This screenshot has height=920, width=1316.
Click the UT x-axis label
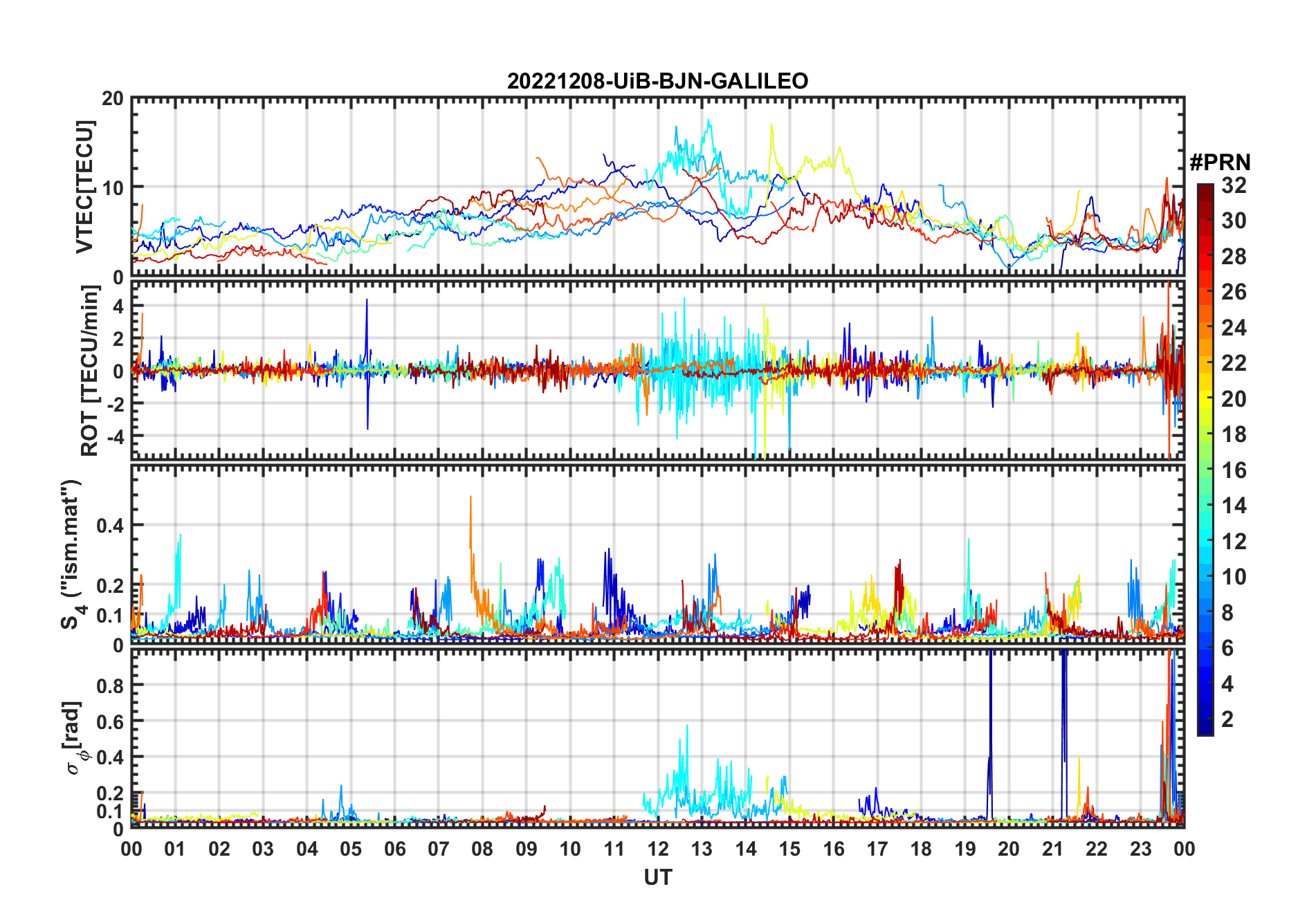pos(657,877)
